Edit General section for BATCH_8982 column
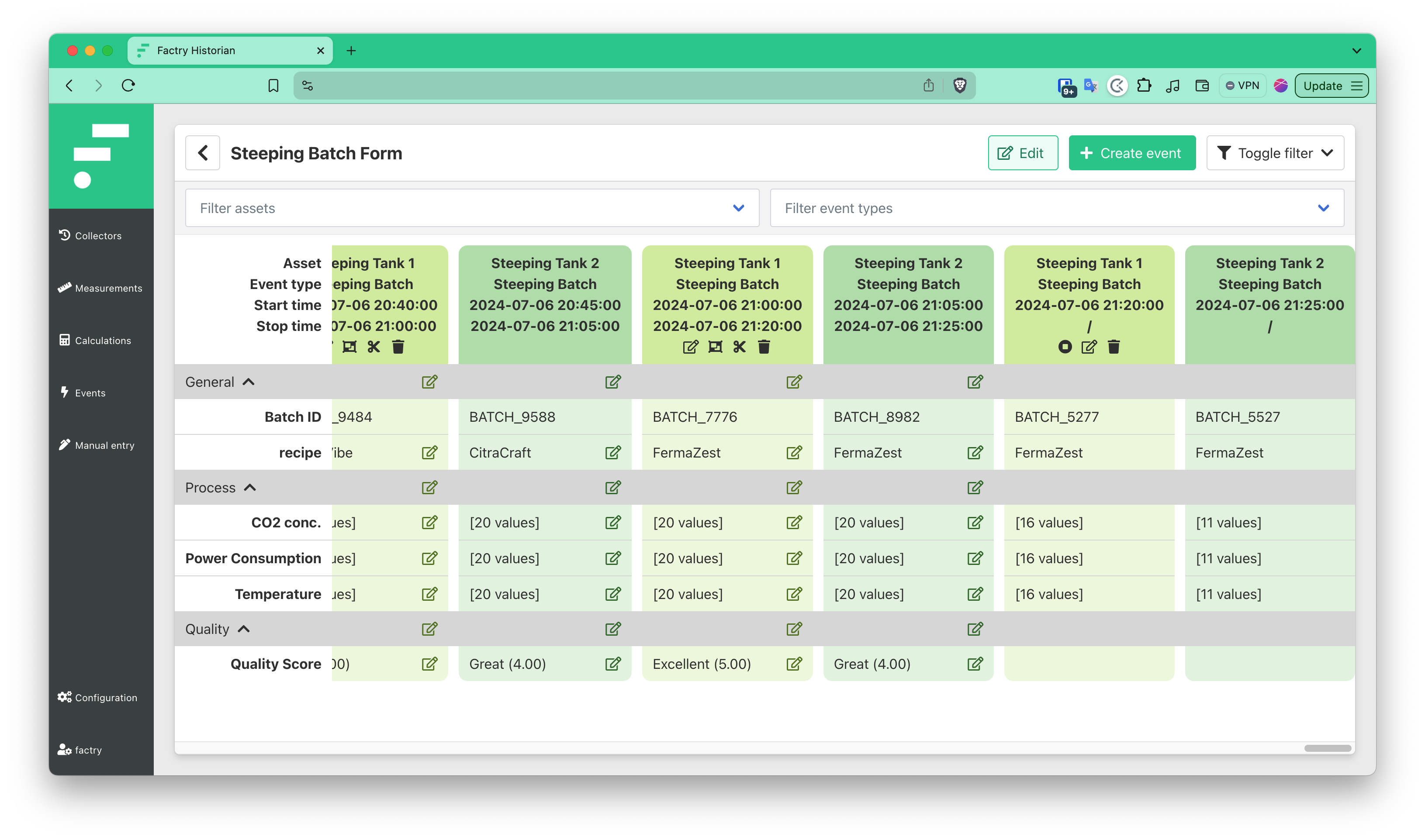 point(975,382)
